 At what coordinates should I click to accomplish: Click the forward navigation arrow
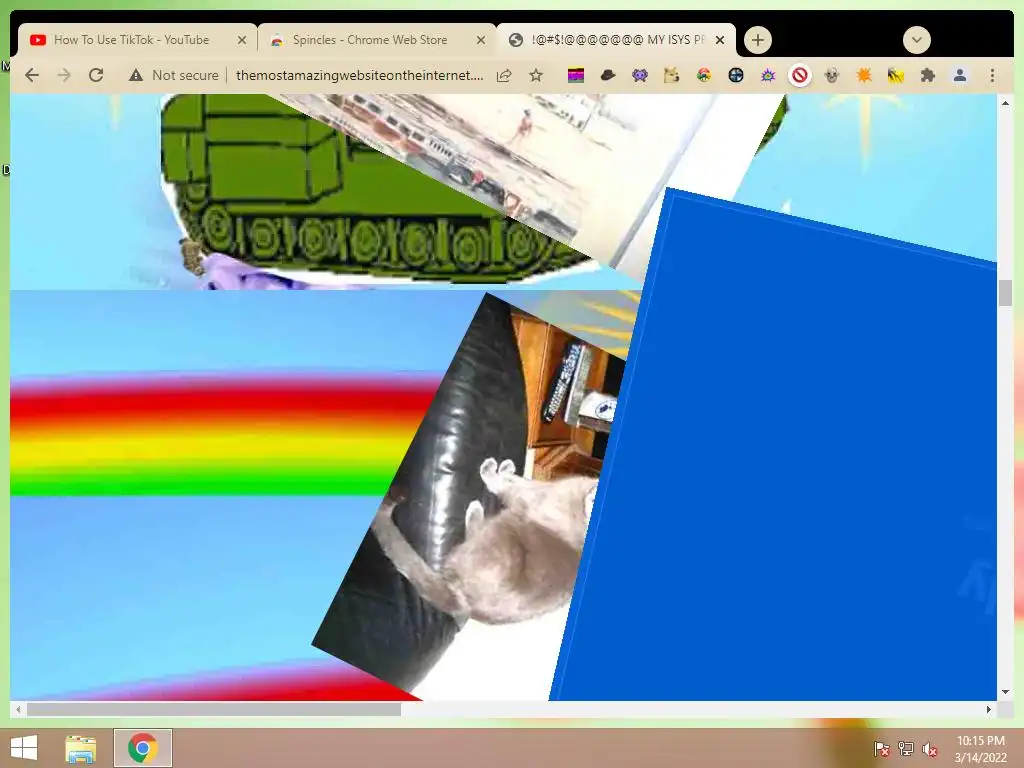[64, 75]
